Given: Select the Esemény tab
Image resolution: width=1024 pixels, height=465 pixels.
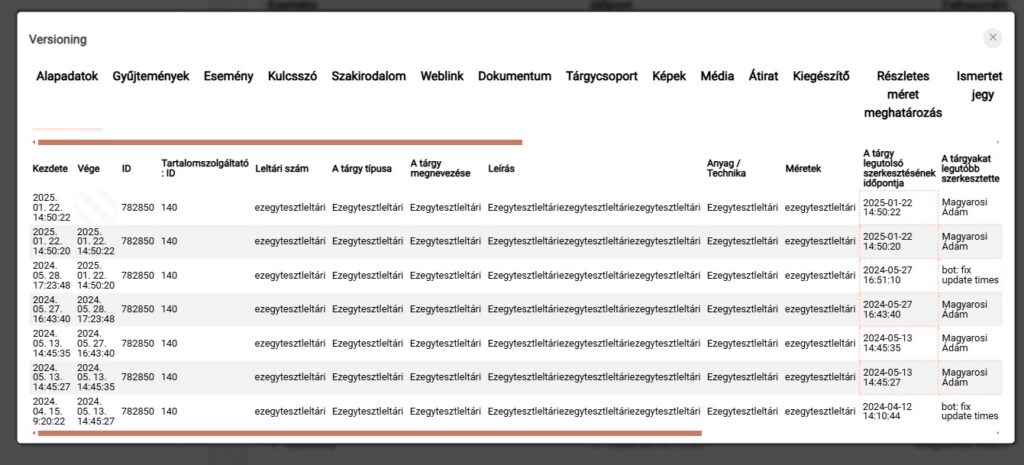Looking at the screenshot, I should click(229, 76).
